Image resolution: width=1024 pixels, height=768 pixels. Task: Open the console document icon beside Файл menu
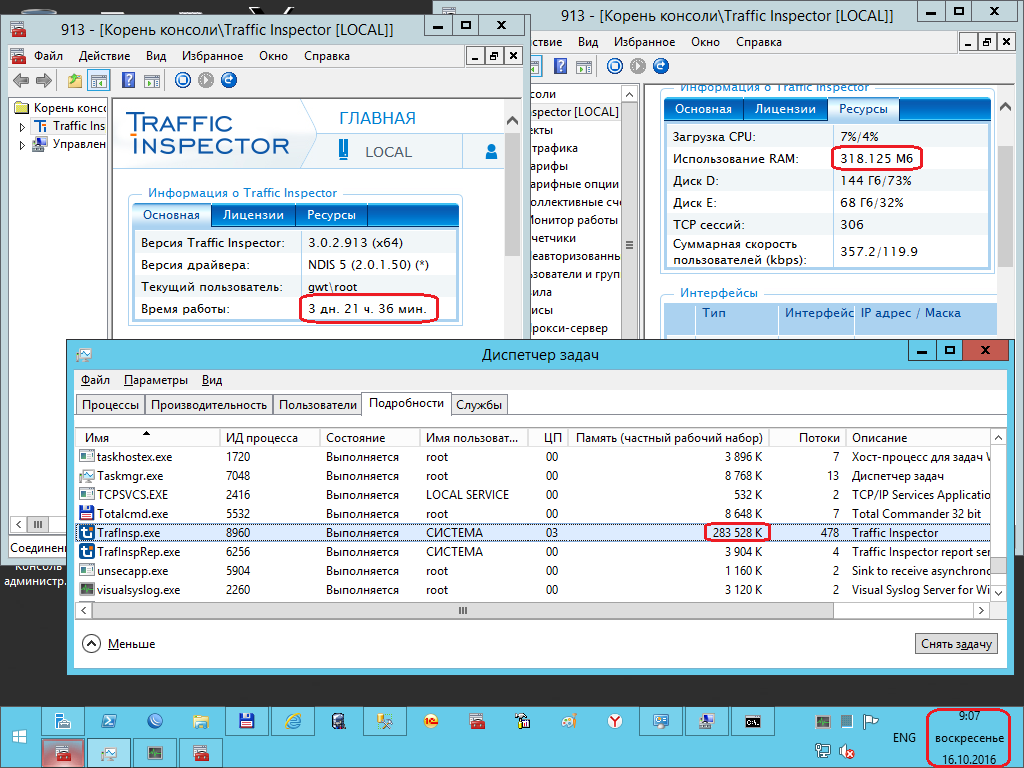[18, 56]
